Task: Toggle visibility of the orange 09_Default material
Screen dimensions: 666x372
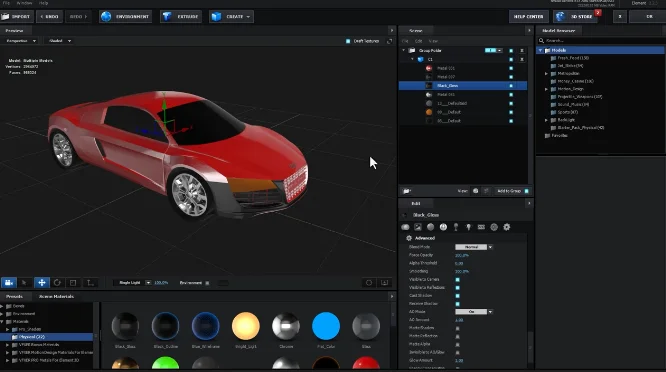Action: tap(511, 112)
